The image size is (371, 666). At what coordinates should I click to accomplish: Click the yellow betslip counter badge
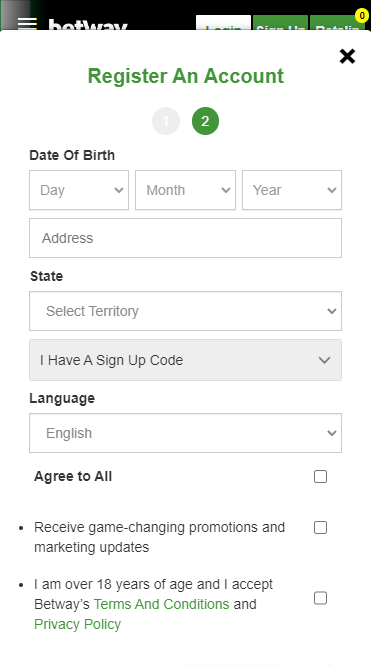click(x=362, y=16)
